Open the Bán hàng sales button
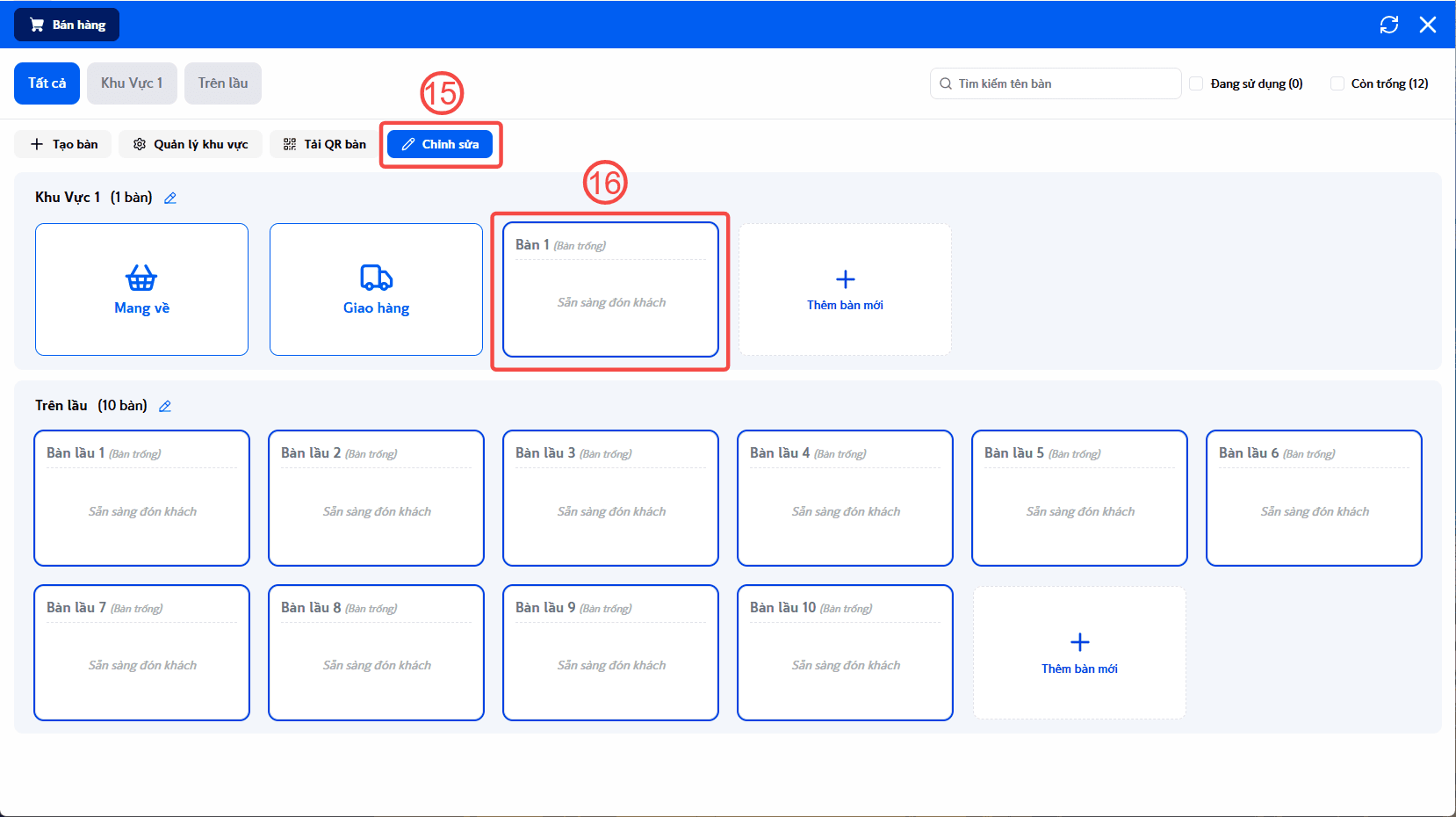This screenshot has height=817, width=1456. tap(67, 25)
